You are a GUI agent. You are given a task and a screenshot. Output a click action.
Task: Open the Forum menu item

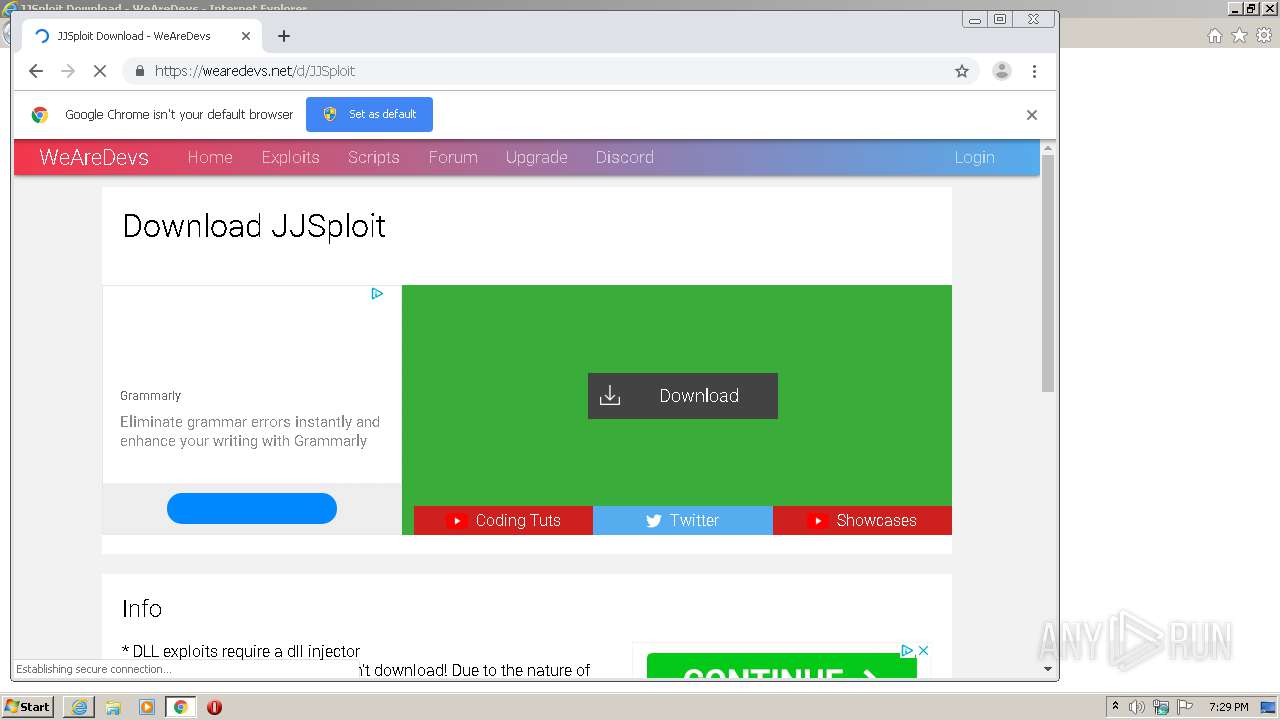[453, 157]
